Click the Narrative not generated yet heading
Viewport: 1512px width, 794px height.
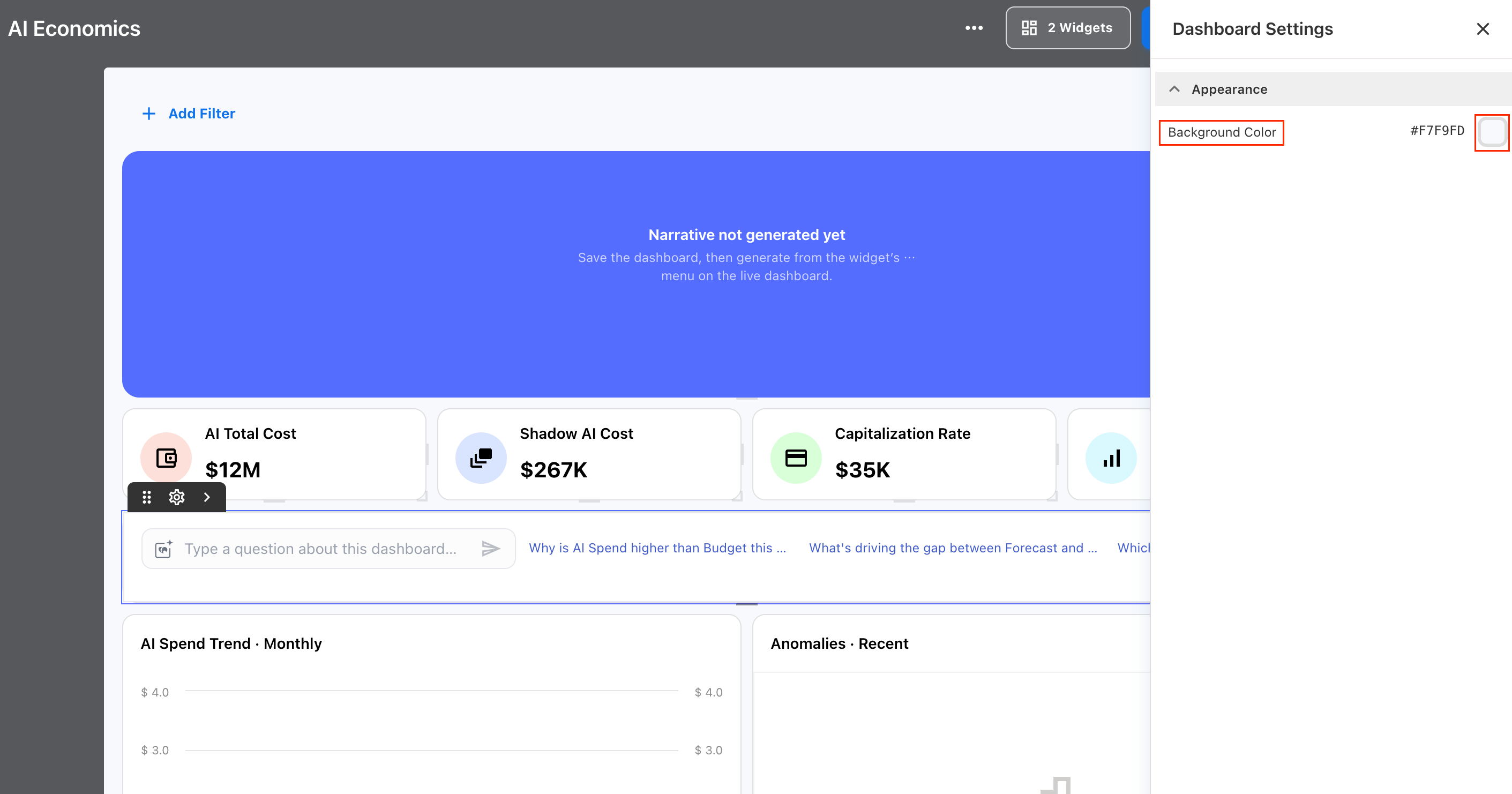746,235
